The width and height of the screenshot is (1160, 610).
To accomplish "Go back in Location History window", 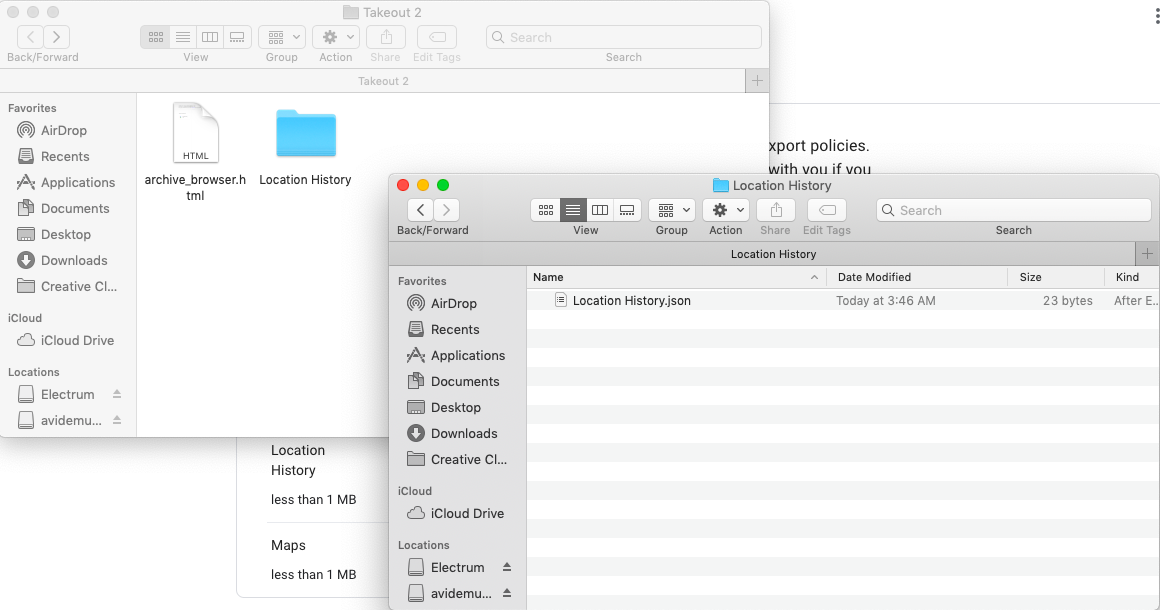I will coord(420,210).
